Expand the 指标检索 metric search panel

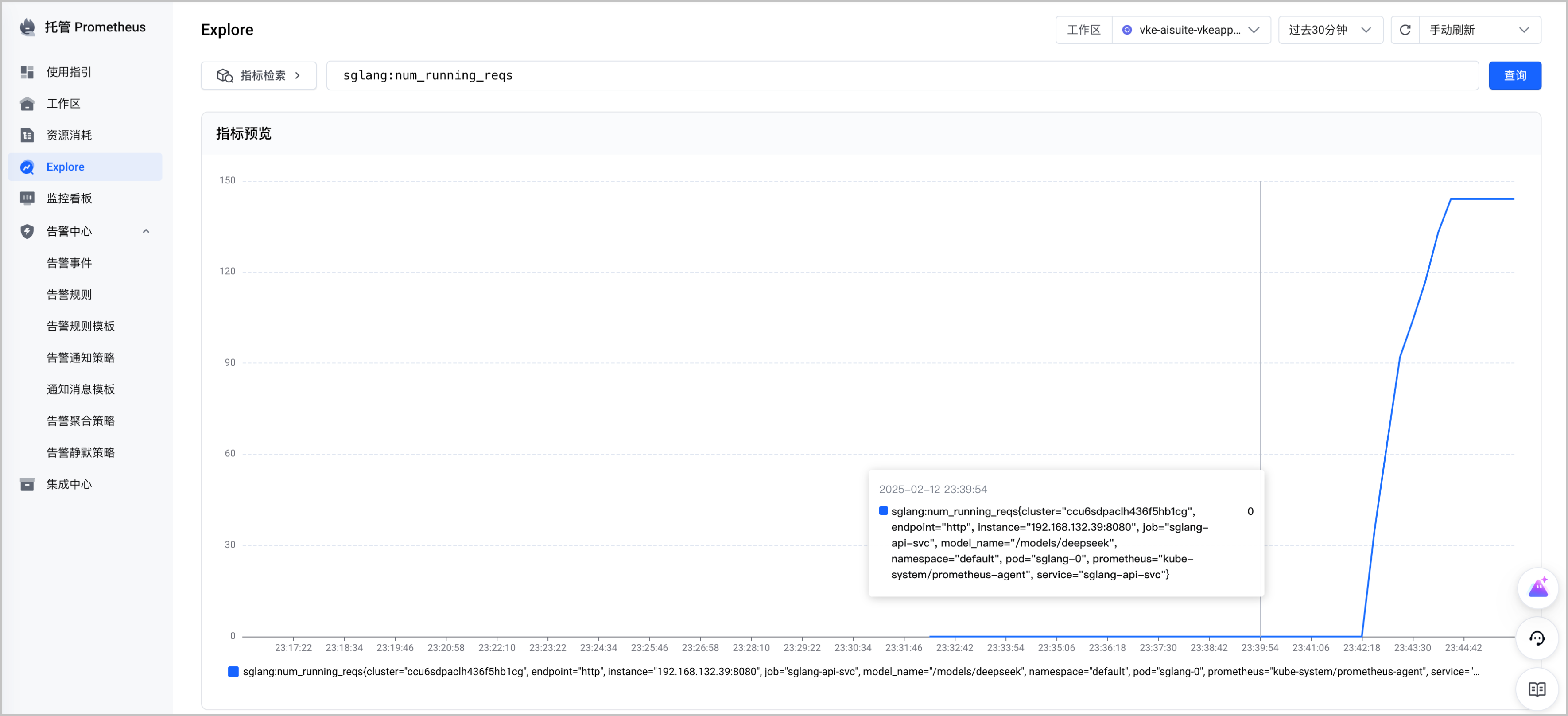click(259, 75)
